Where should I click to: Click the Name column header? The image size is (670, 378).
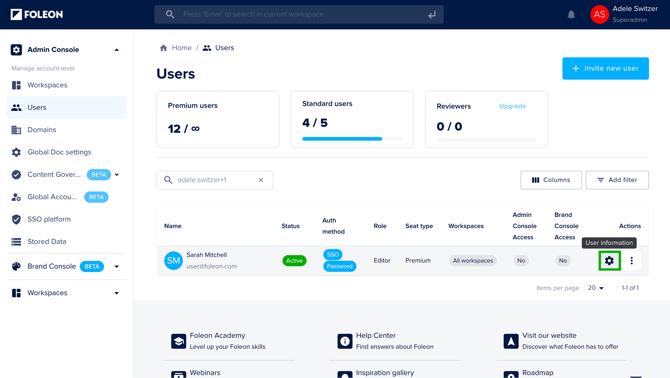(x=173, y=226)
